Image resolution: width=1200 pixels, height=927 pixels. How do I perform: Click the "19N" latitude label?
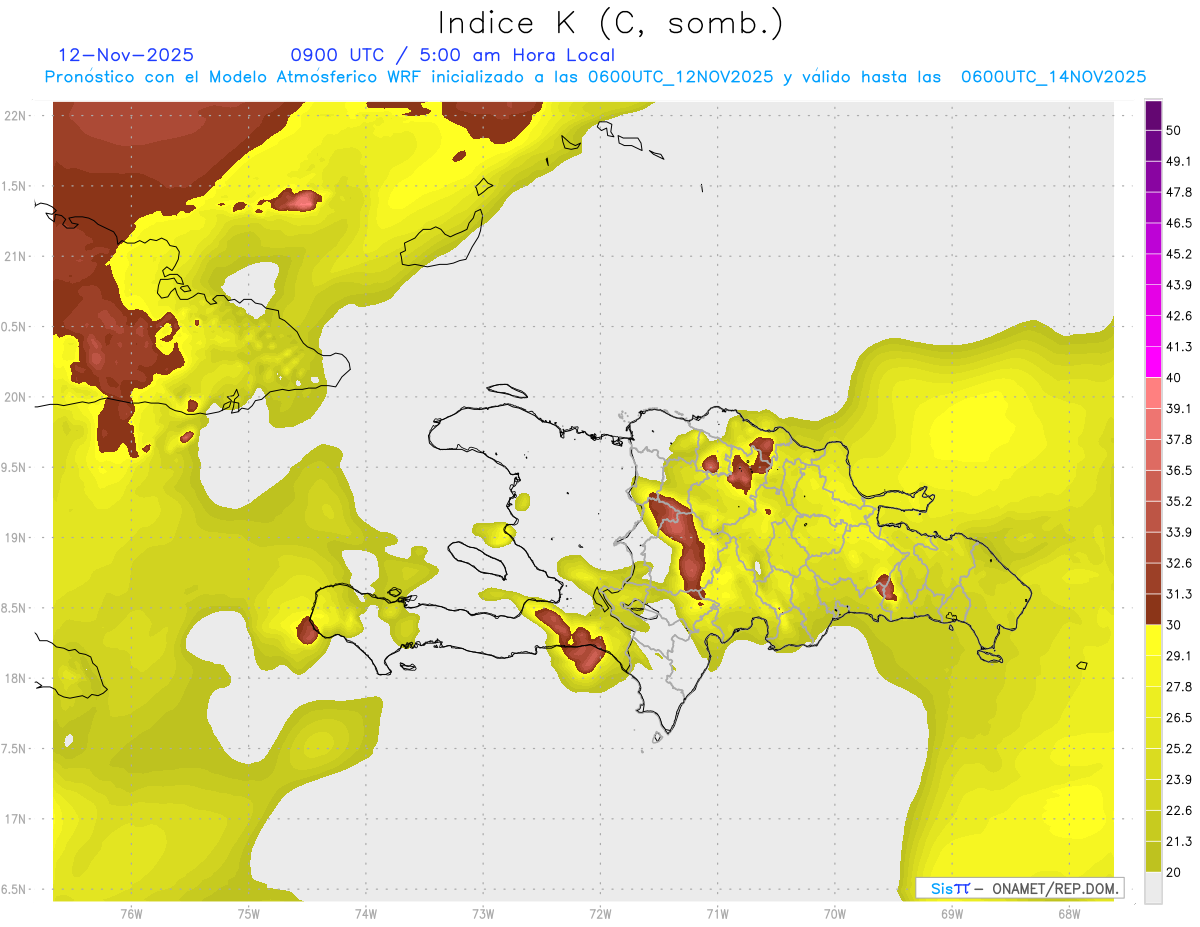[x=17, y=537]
